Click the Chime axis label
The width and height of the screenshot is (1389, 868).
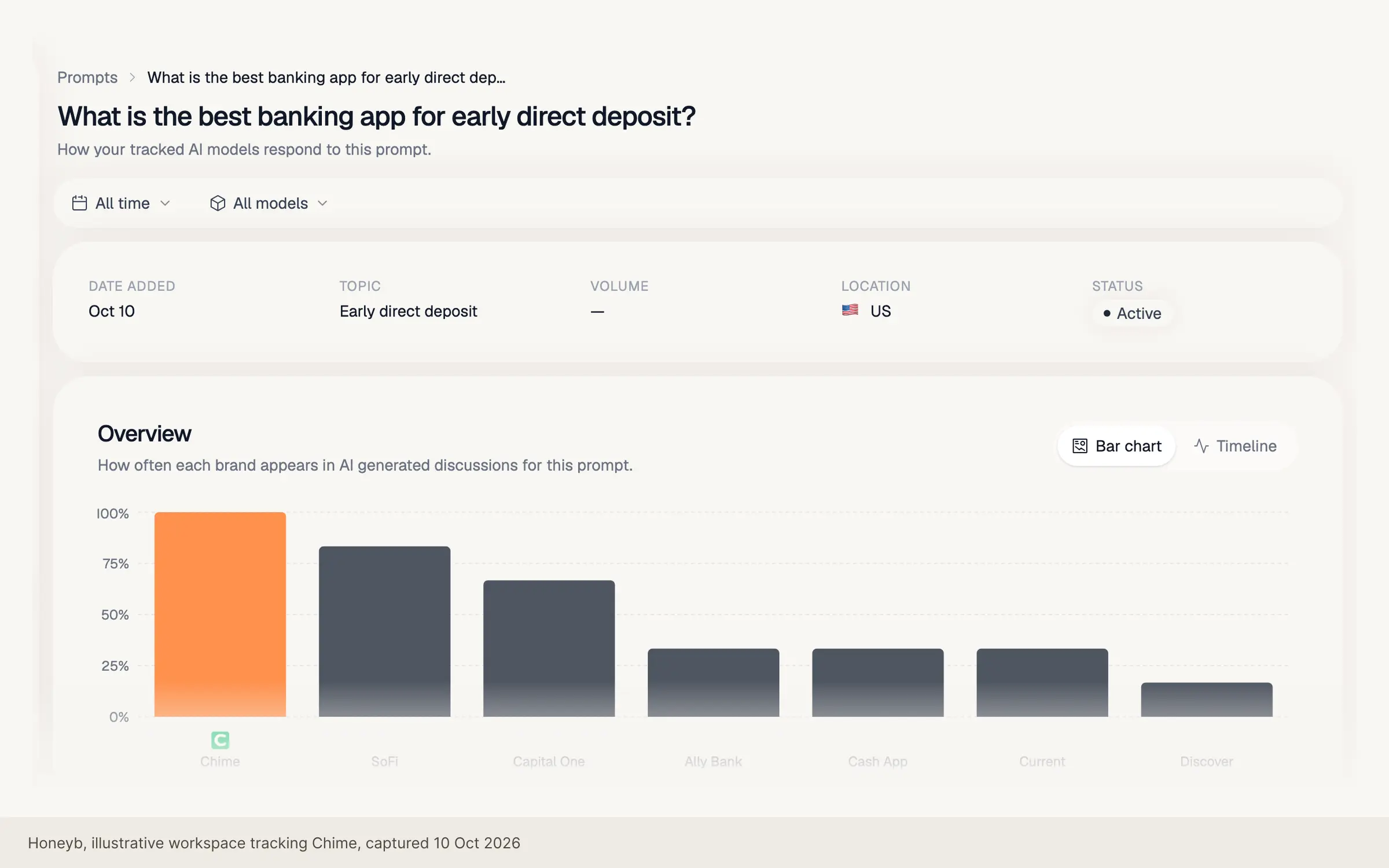[x=220, y=762]
